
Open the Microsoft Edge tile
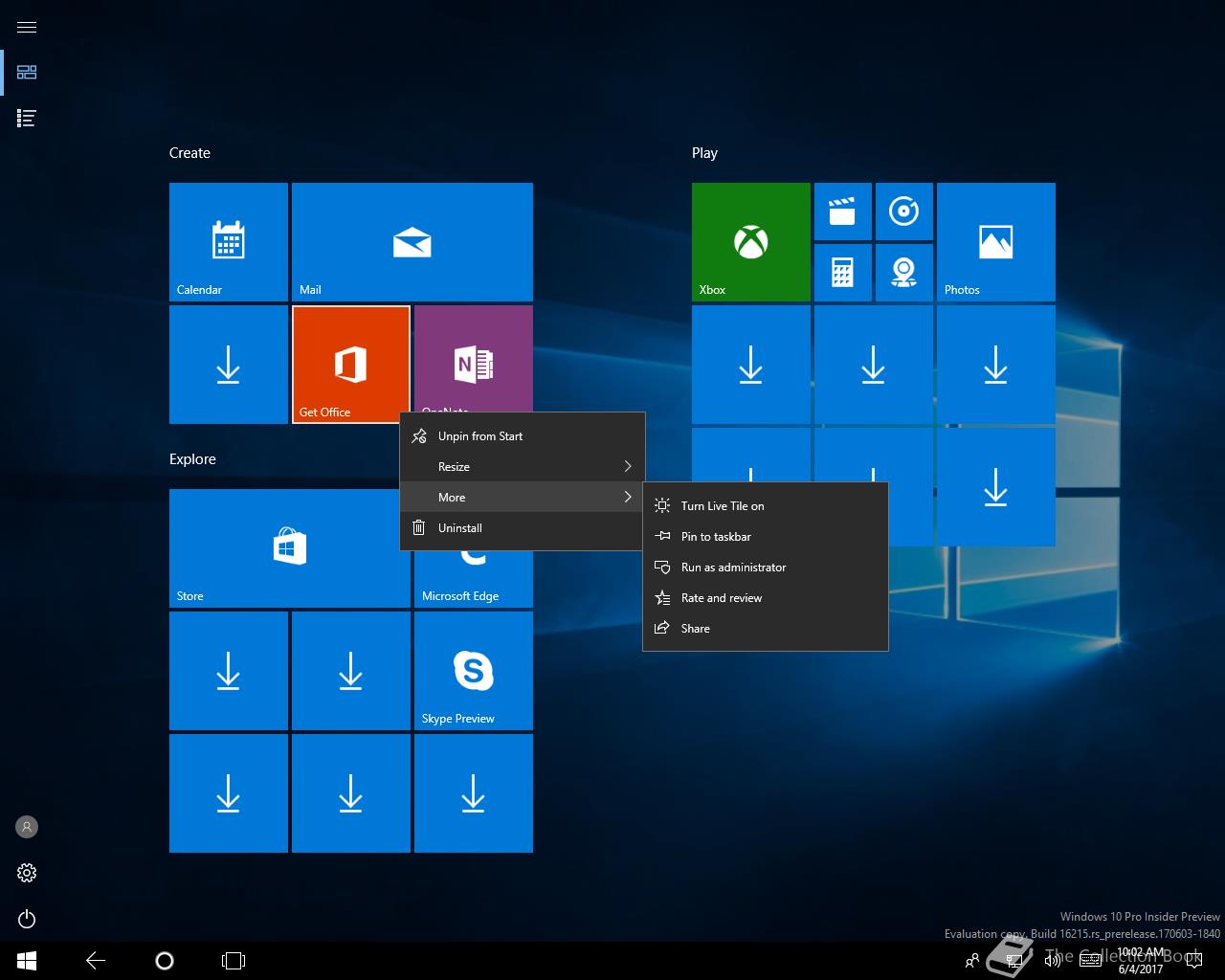[474, 579]
